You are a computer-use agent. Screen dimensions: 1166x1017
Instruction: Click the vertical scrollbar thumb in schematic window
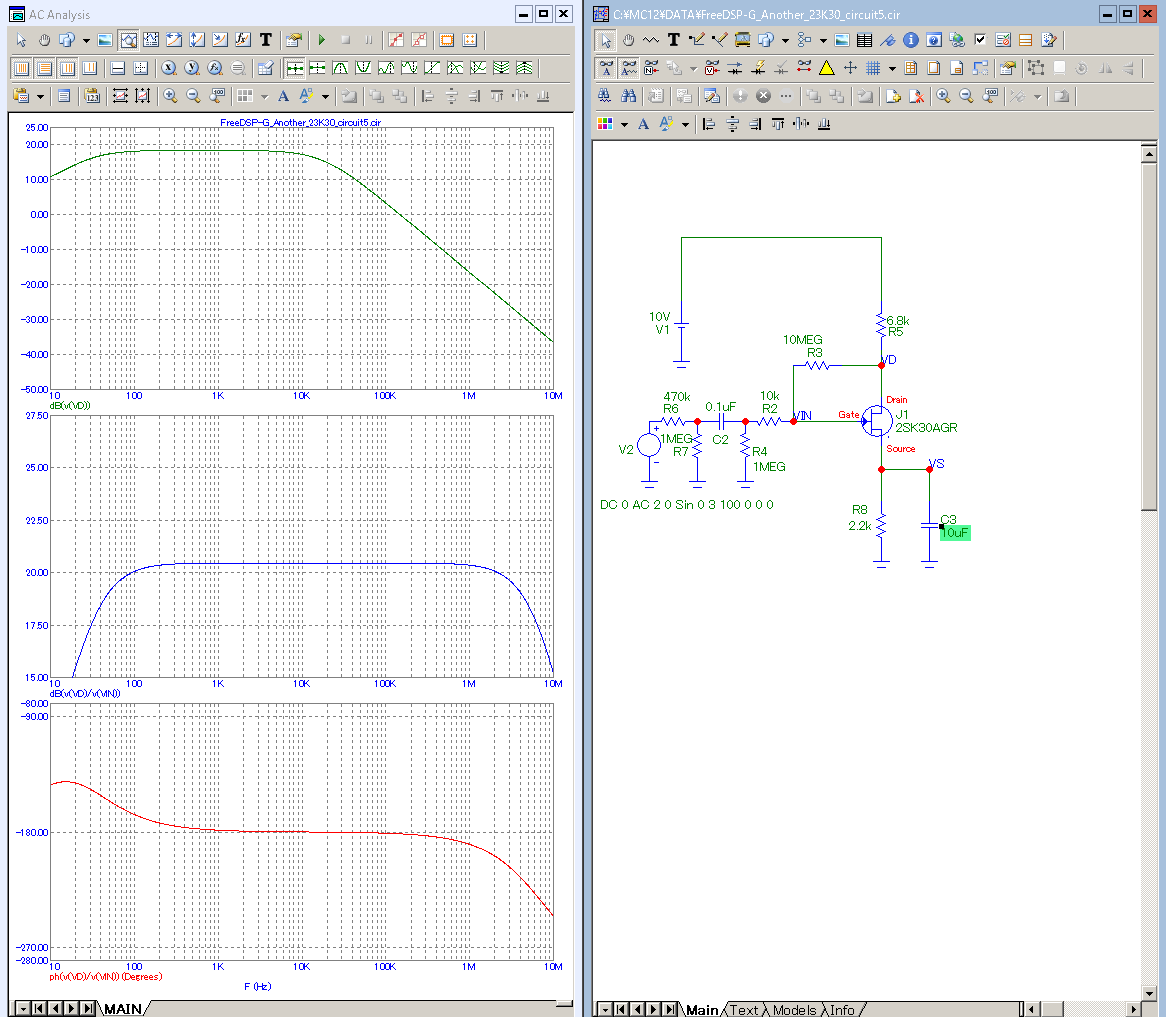pyautogui.click(x=1149, y=336)
